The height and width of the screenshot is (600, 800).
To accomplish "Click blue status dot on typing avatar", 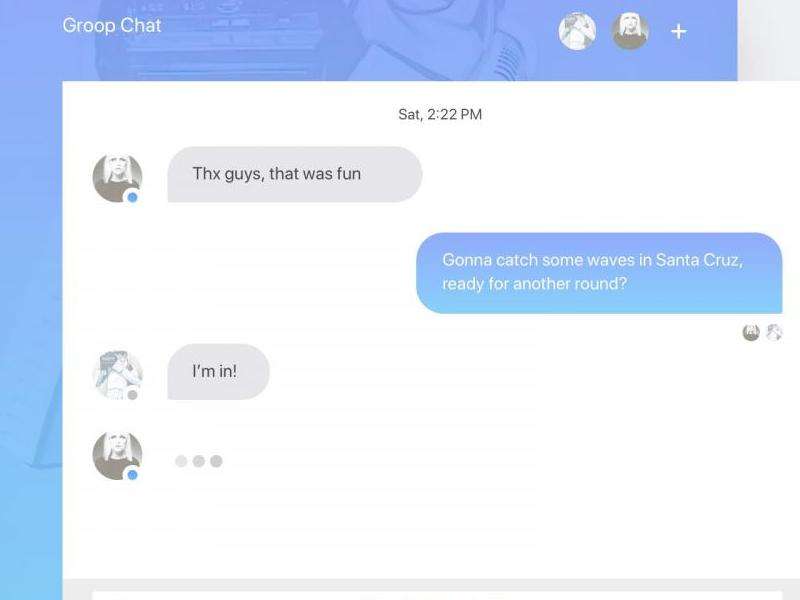I will pyautogui.click(x=132, y=475).
